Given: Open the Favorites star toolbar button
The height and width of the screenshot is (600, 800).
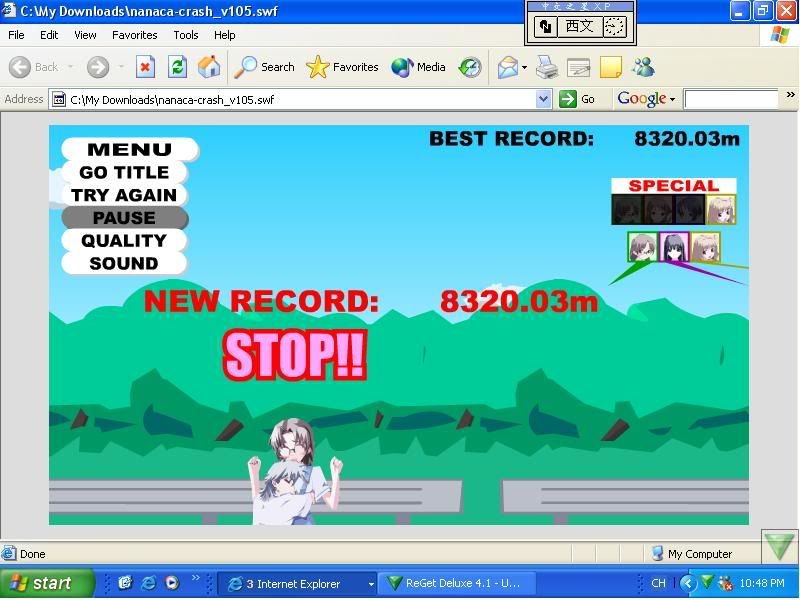Looking at the screenshot, I should pyautogui.click(x=342, y=67).
